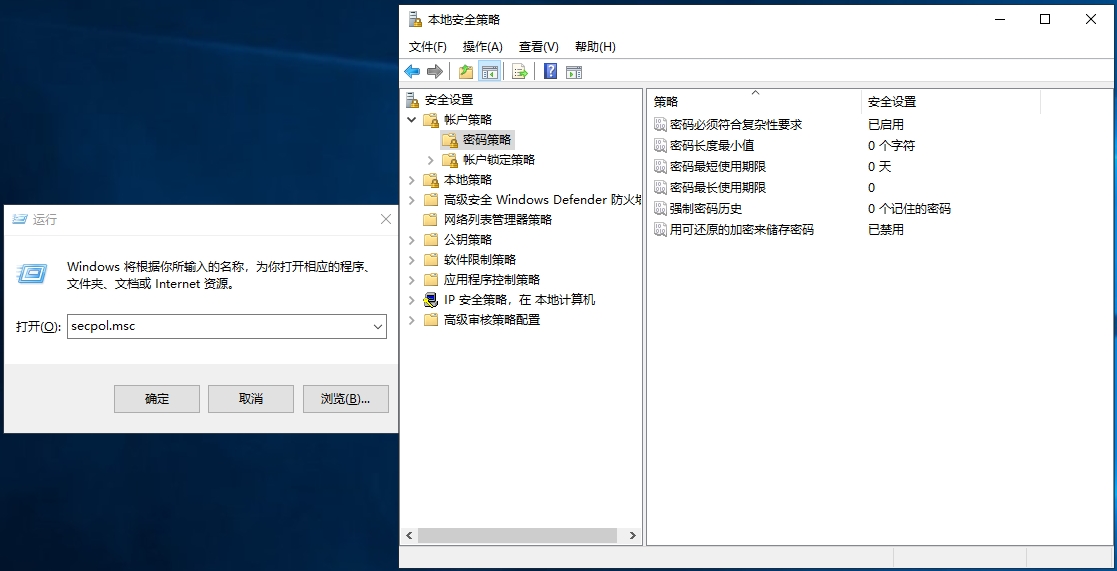1117x571 pixels.
Task: Click the 0 个记住的密码 setting value
Action: [x=909, y=209]
